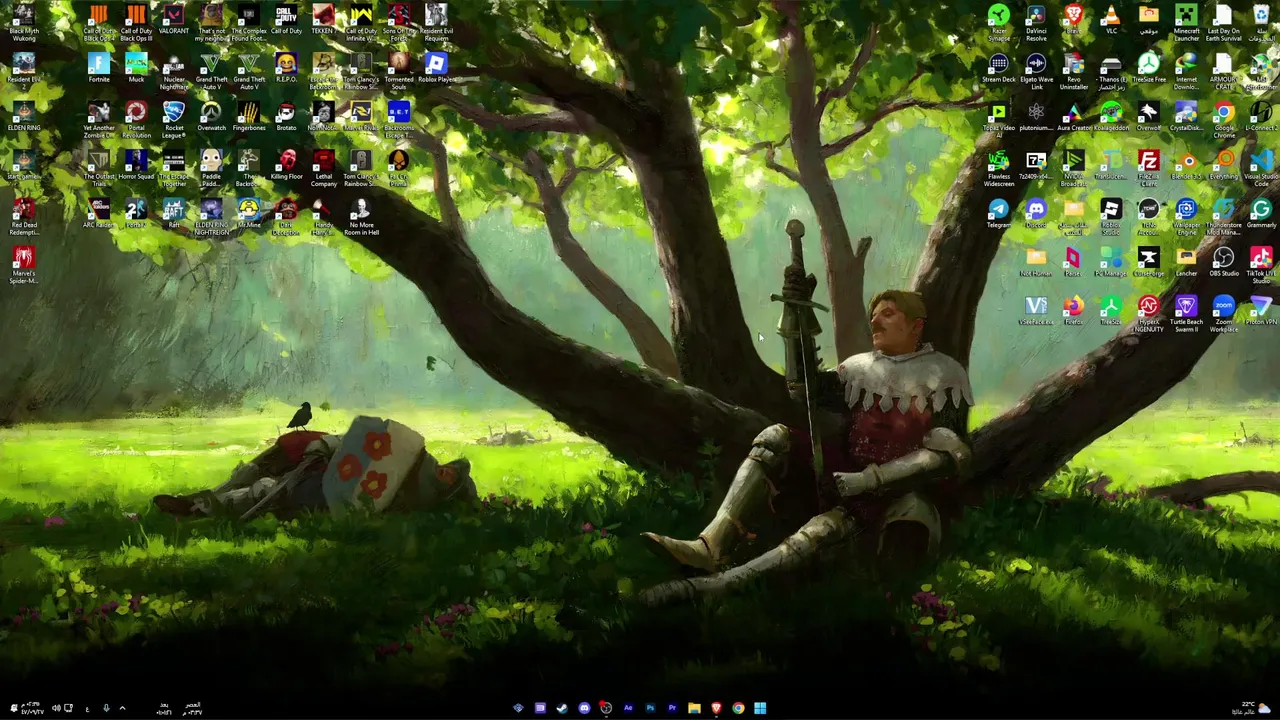
Task: Open TikTok LIVE Studio shortcut
Action: (1261, 265)
